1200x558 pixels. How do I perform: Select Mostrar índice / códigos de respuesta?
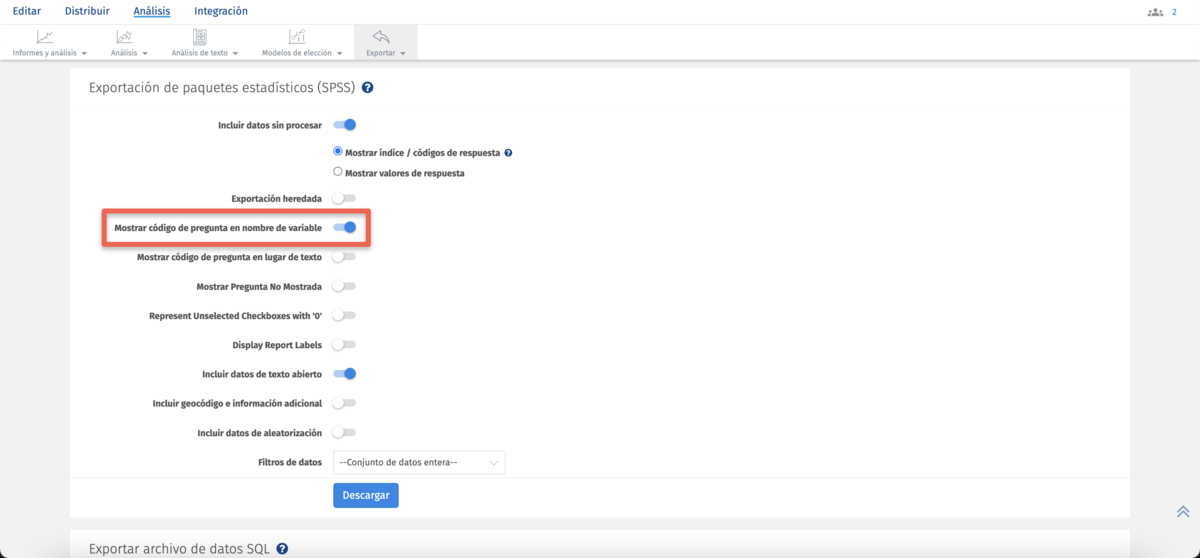[338, 152]
